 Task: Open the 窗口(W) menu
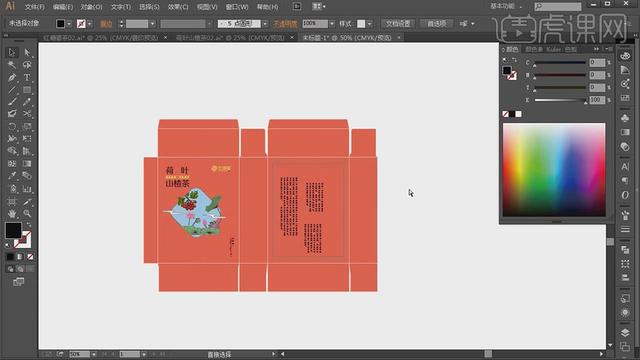(237, 7)
